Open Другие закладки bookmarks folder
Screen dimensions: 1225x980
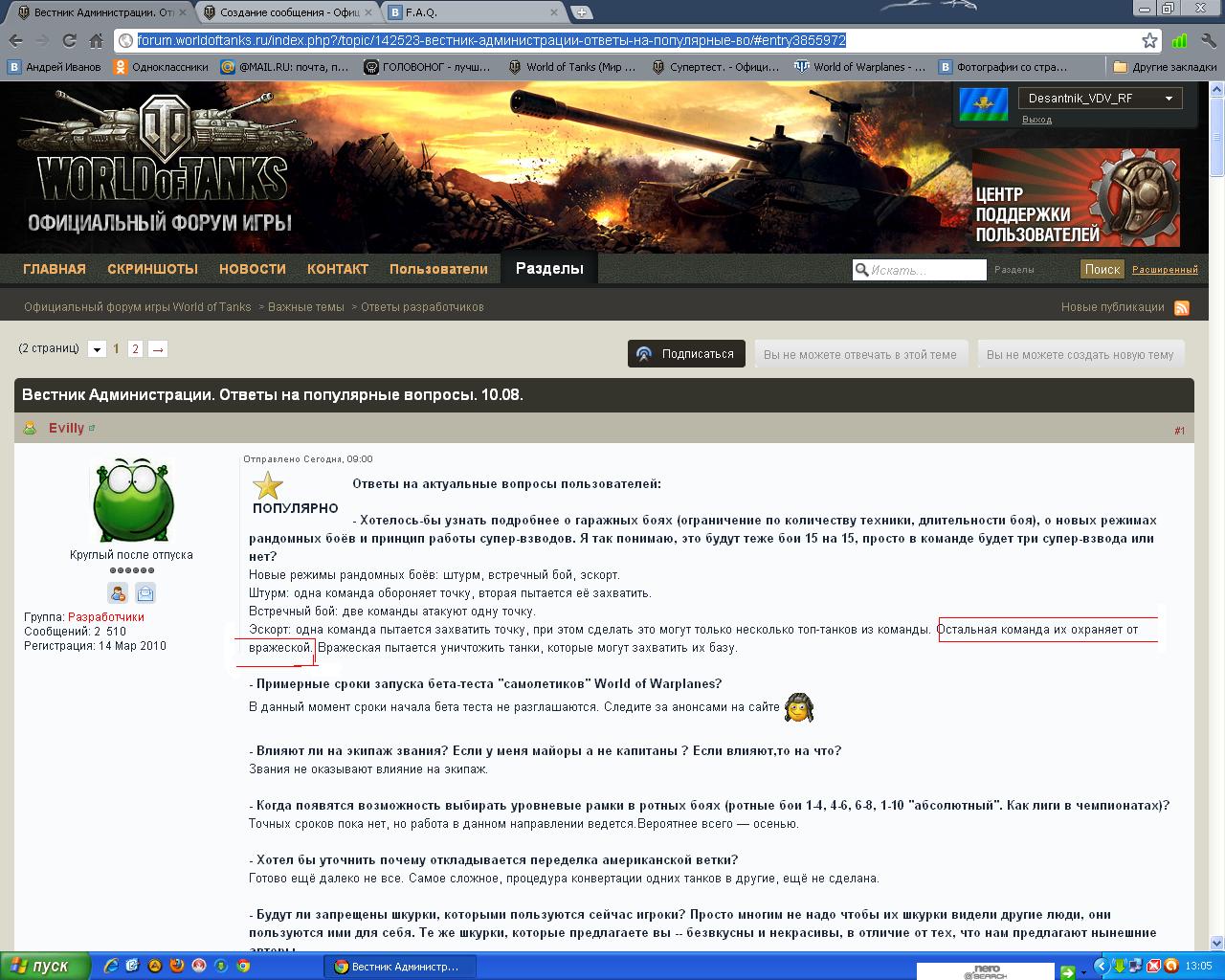click(1165, 67)
